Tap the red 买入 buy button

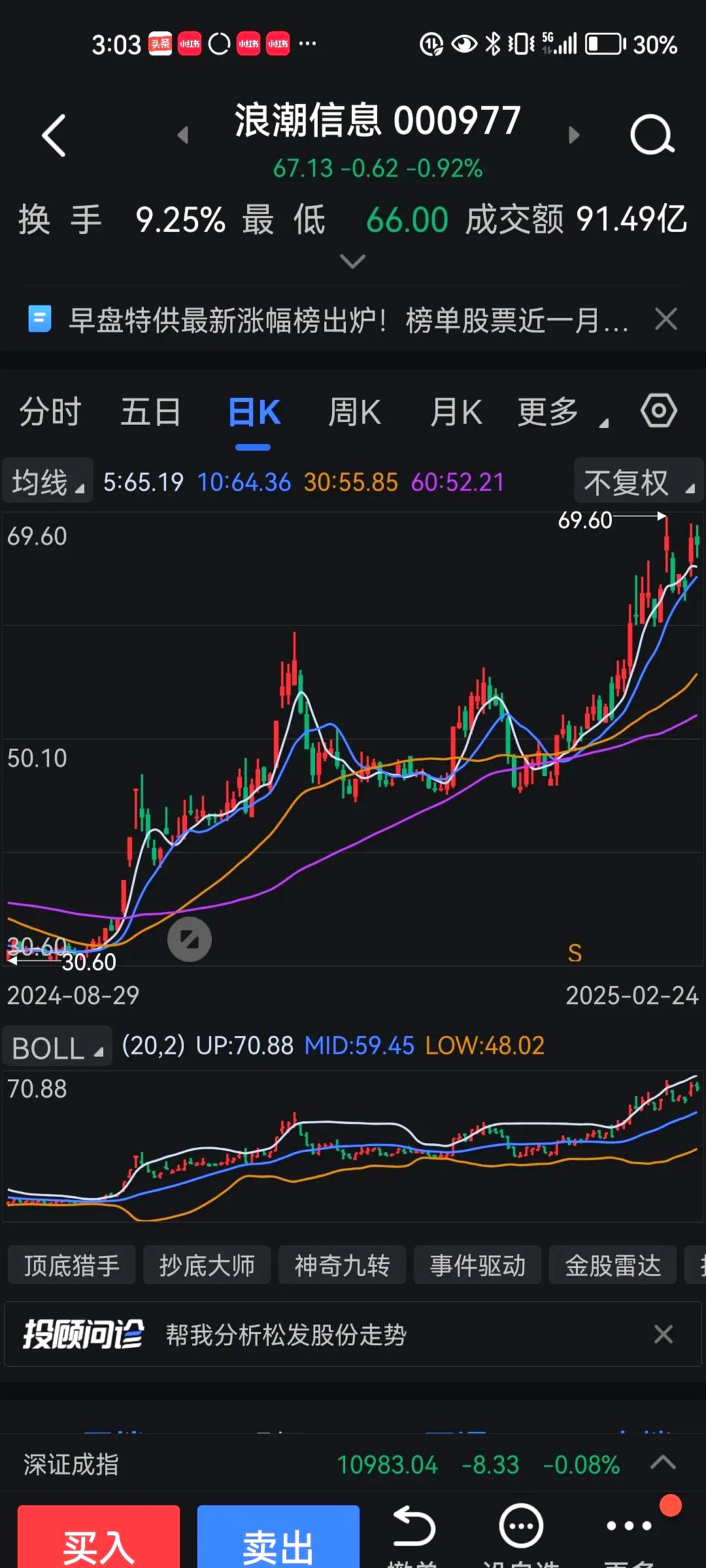[x=99, y=1538]
